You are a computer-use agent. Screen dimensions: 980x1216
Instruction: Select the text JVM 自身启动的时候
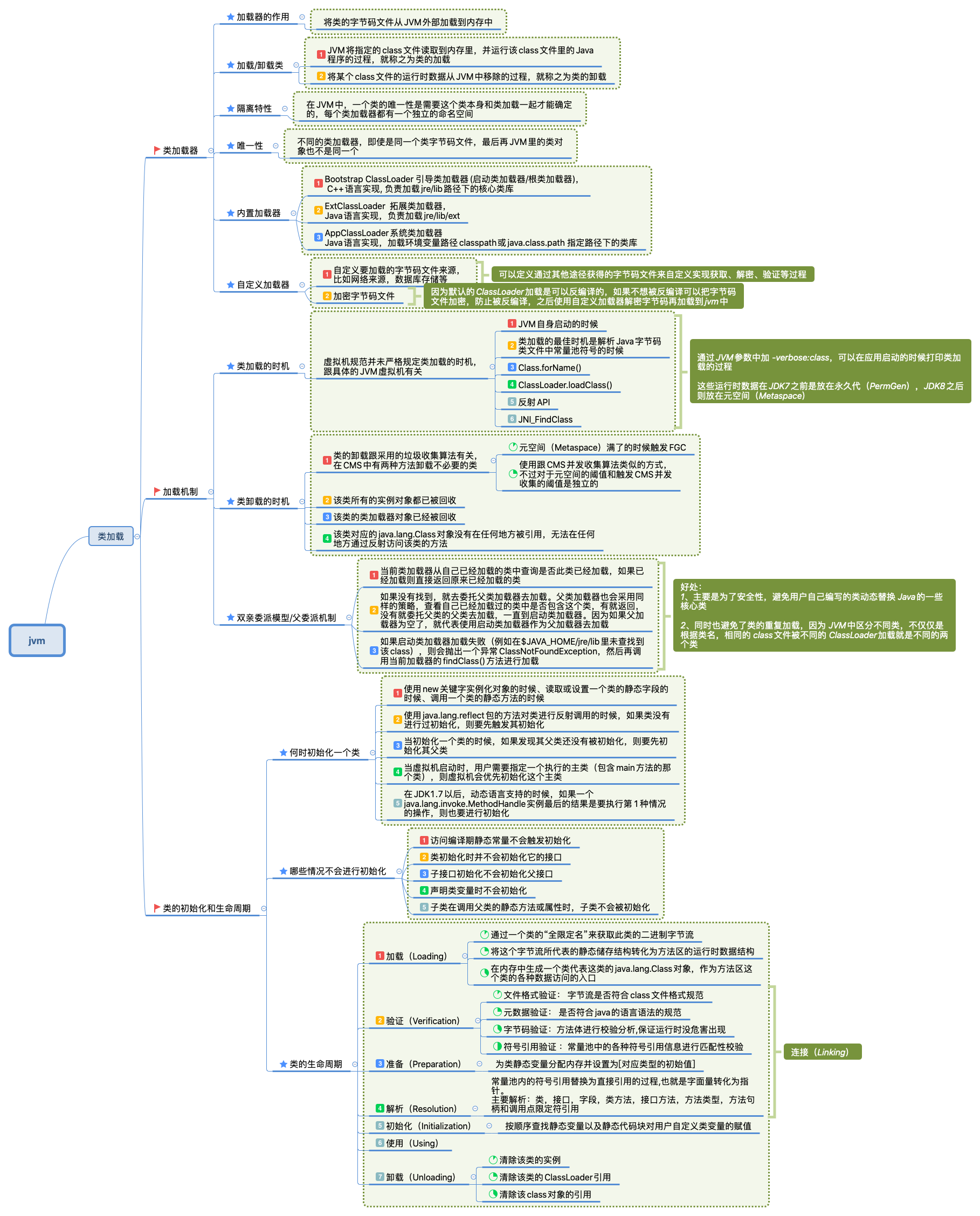coord(558,324)
